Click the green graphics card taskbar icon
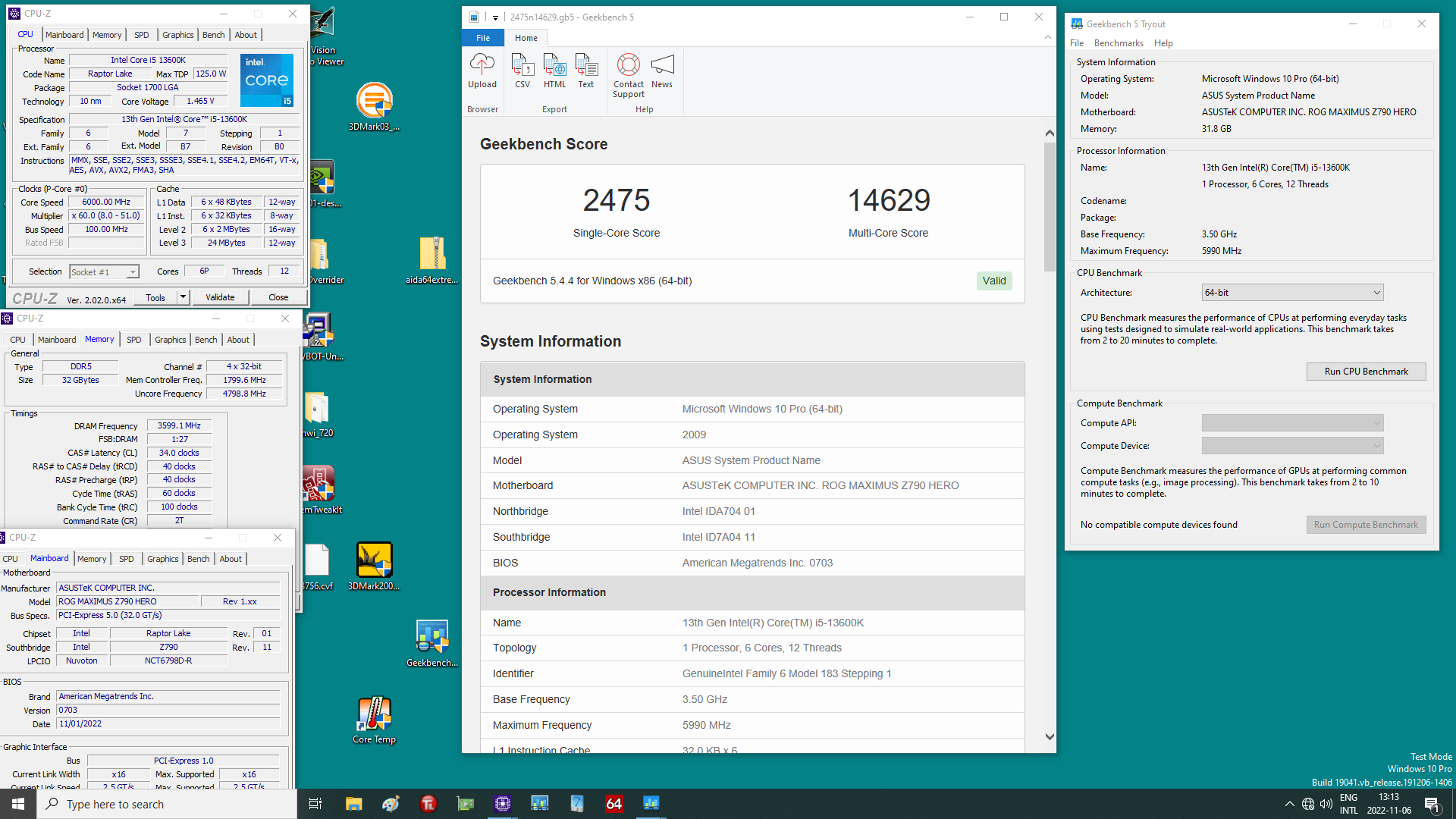The width and height of the screenshot is (1456, 819). [466, 804]
